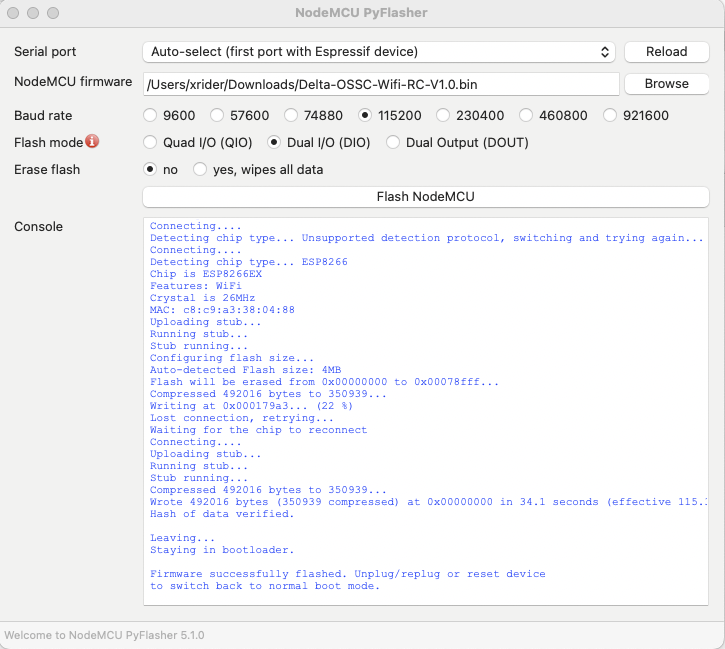Click 'Wrote 492016 bytes' console line
Image resolution: width=725 pixels, height=649 pixels.
pos(428,502)
